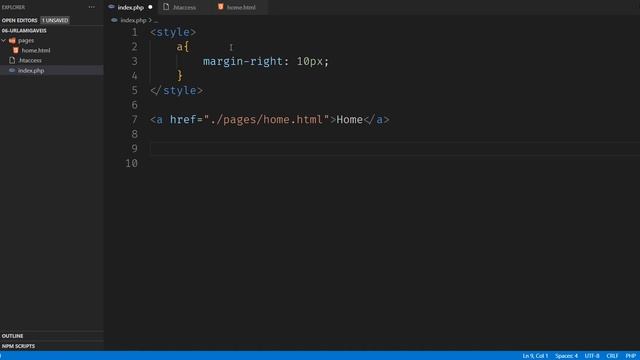Click line number 7 in the gutter
The height and width of the screenshot is (360, 640).
point(134,120)
